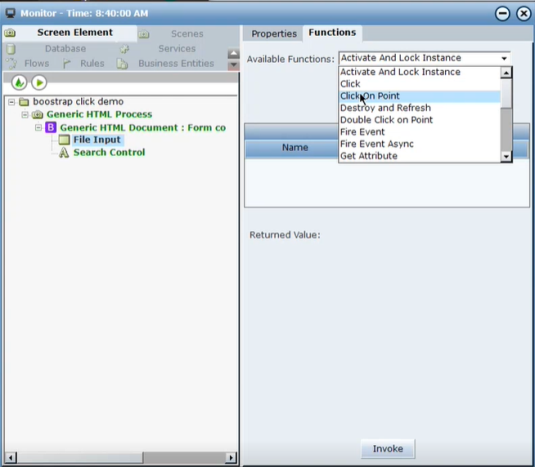Collapse the boostrap click demo tree node
The width and height of the screenshot is (535, 467).
click(x=12, y=102)
